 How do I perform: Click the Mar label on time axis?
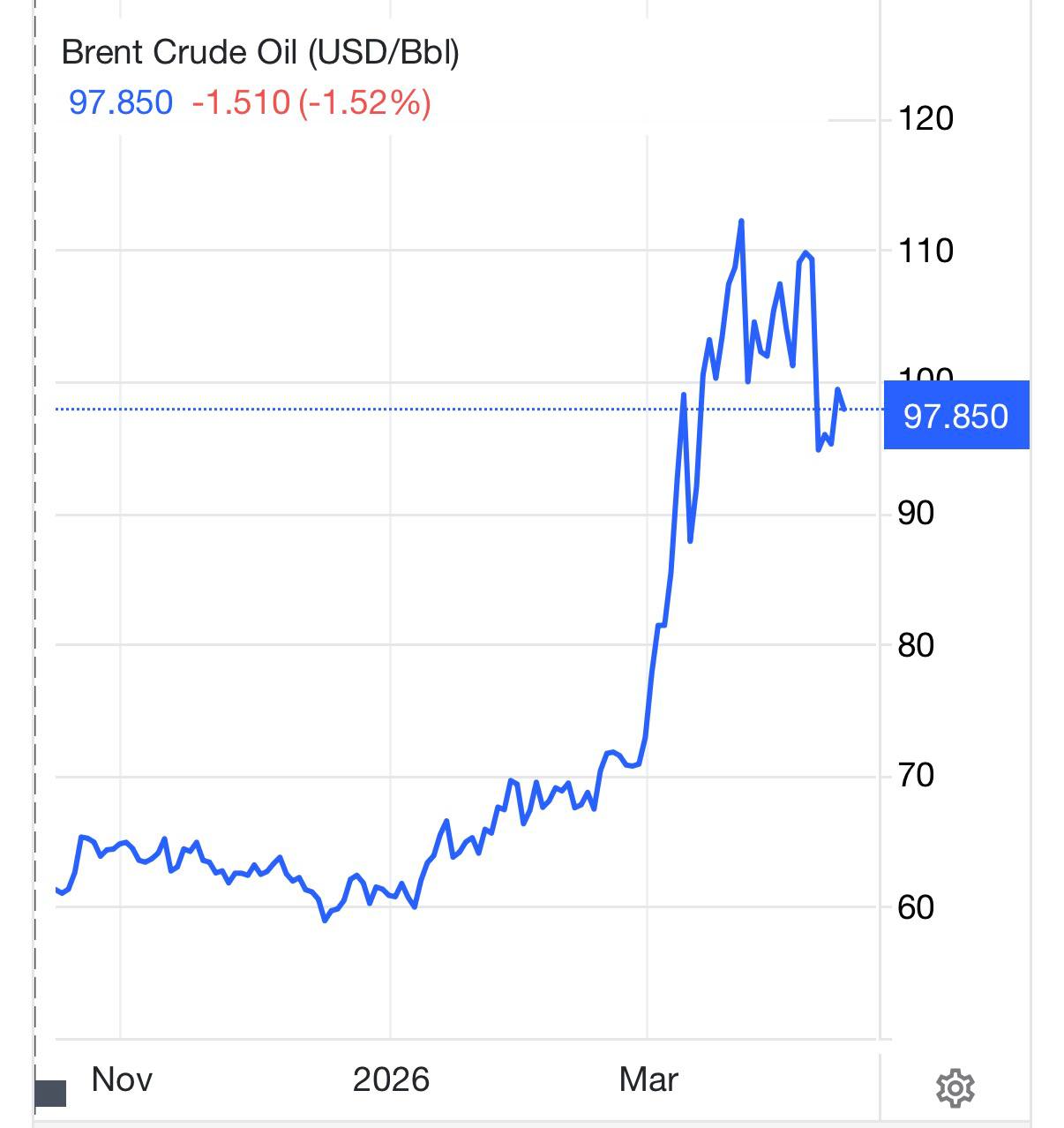click(x=648, y=1079)
